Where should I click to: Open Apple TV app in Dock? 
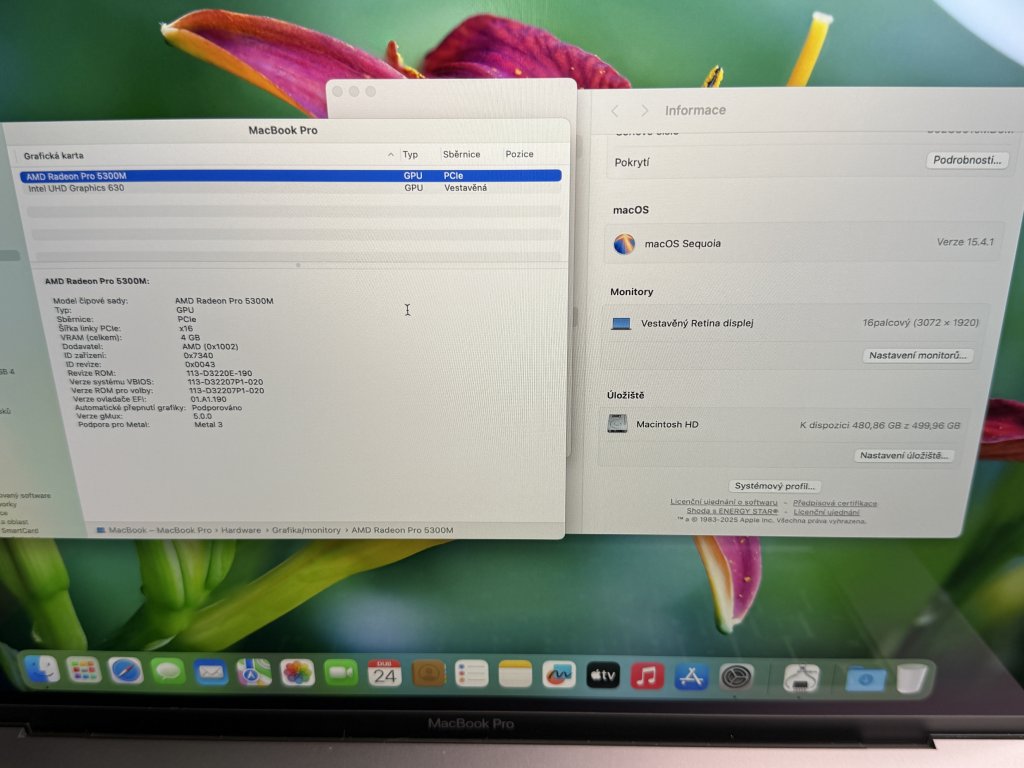[x=603, y=676]
